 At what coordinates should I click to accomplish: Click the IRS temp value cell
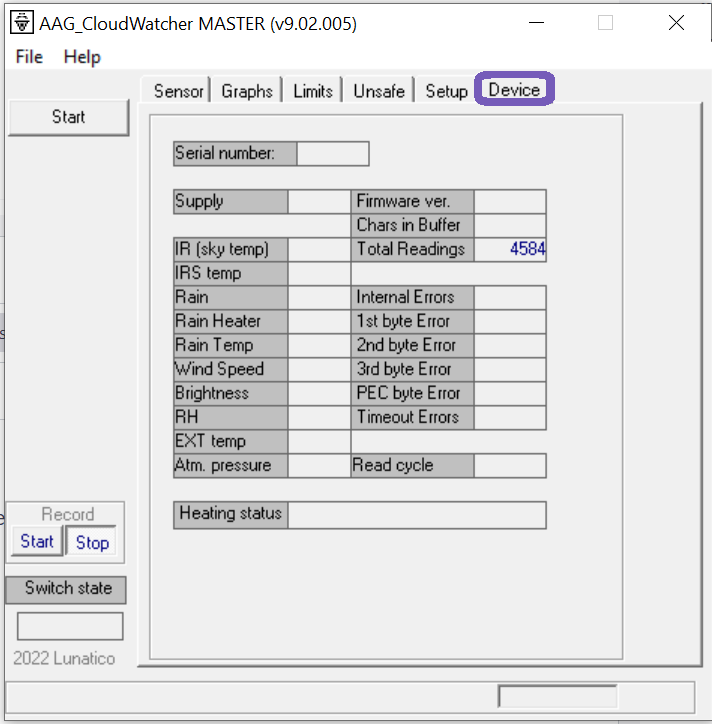click(319, 274)
